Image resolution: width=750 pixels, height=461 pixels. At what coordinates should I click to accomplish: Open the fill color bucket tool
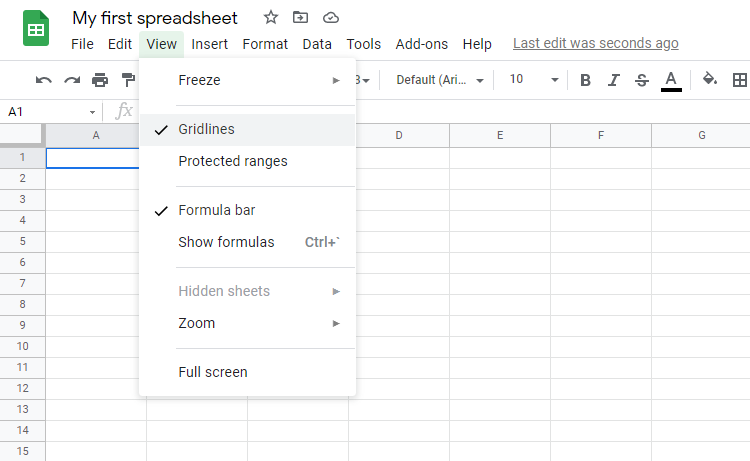(710, 80)
